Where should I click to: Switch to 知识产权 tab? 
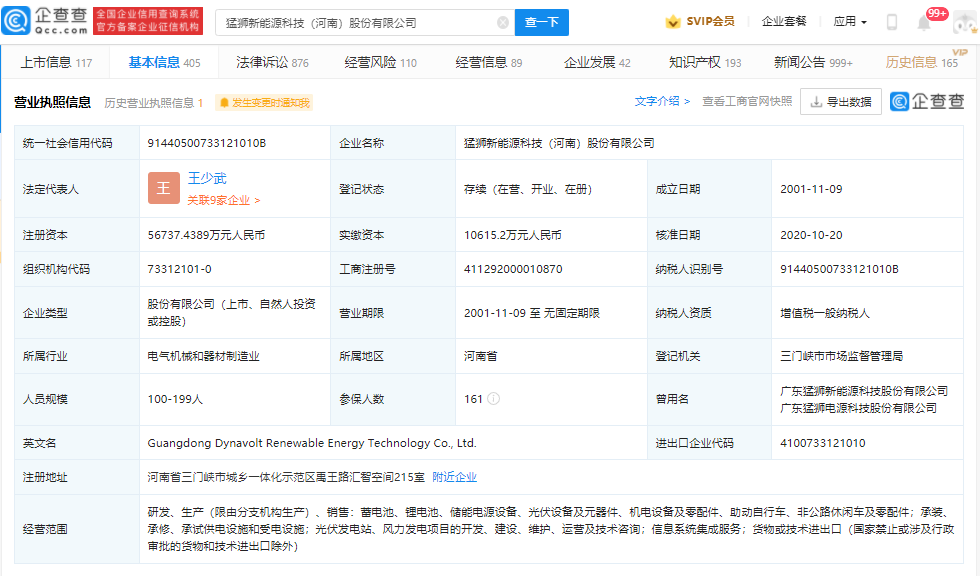tap(705, 62)
